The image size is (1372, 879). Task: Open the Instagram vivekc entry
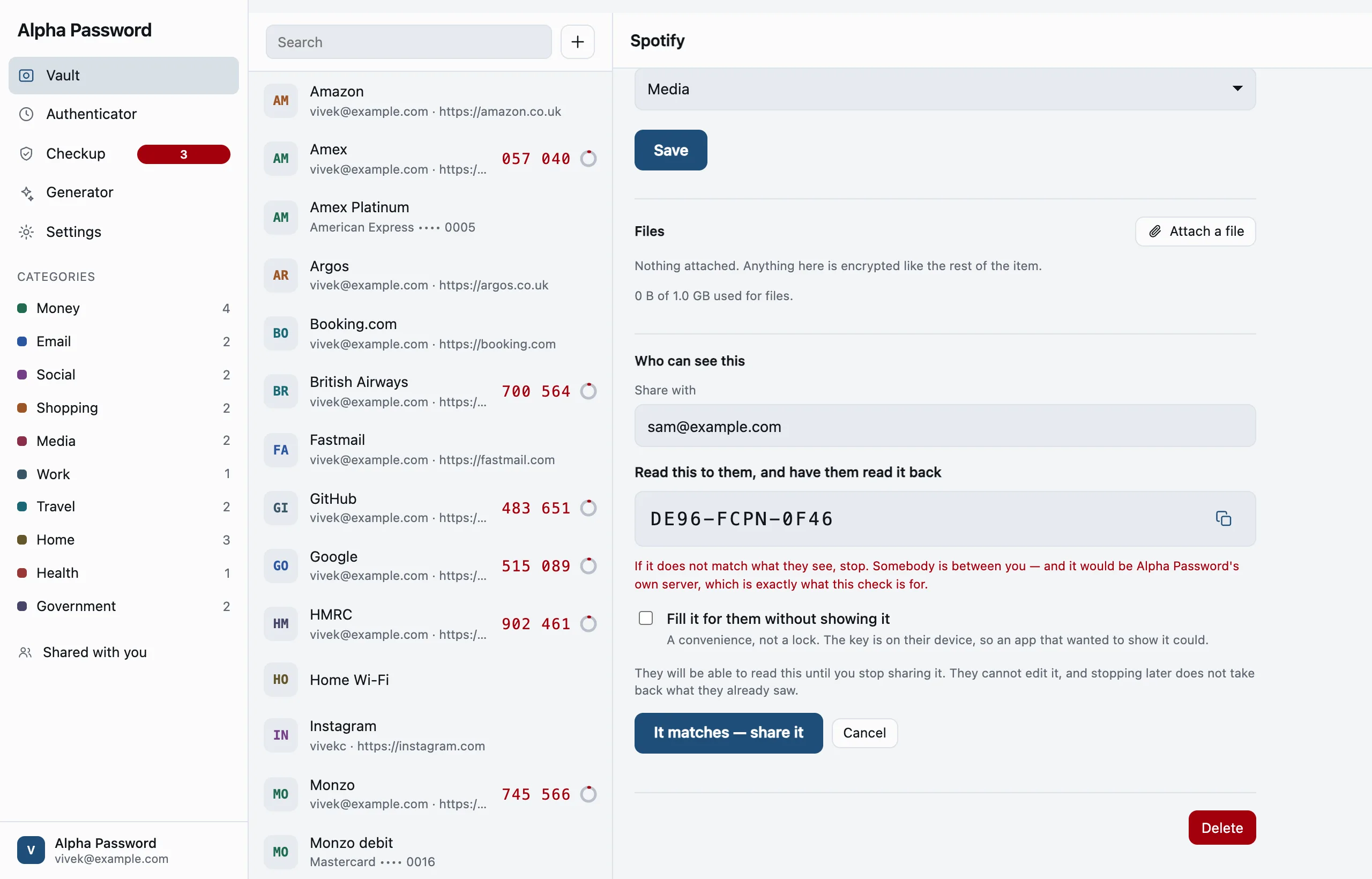click(x=430, y=735)
